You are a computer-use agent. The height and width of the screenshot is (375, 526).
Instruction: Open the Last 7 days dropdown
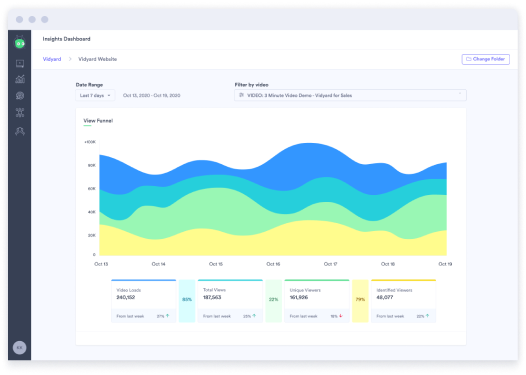(95, 96)
